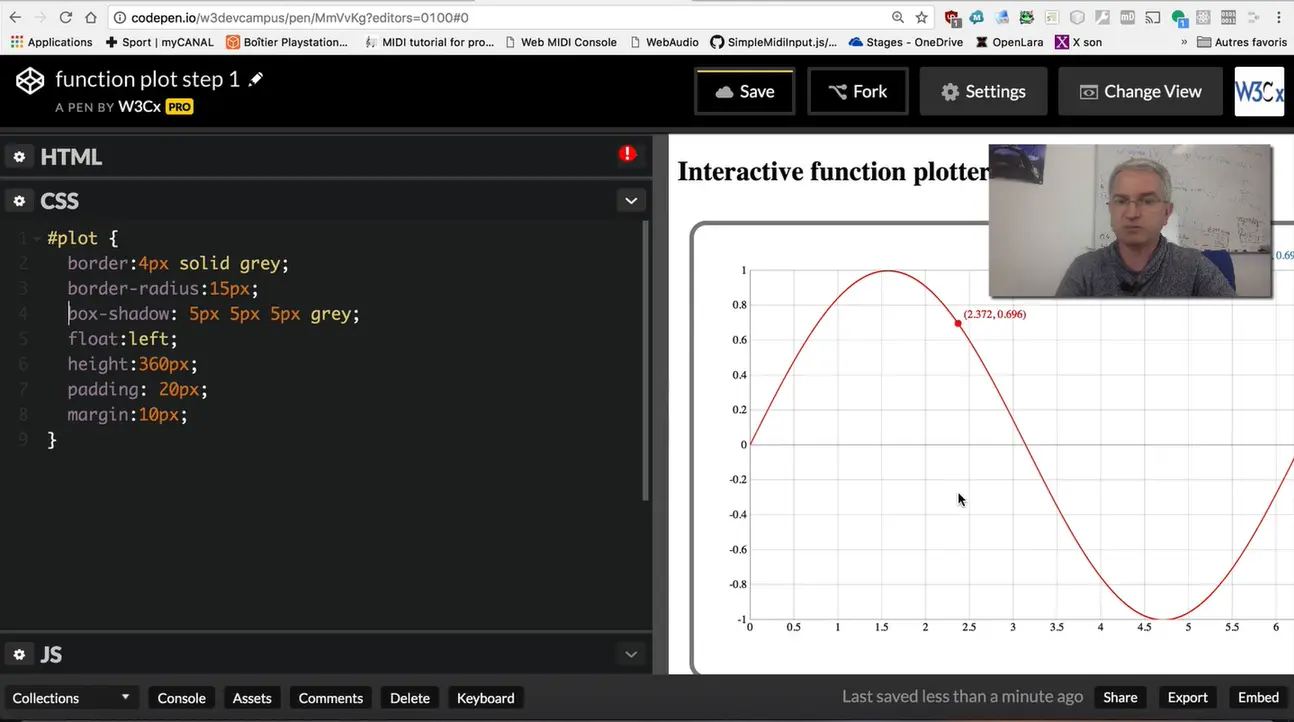This screenshot has height=722, width=1294.
Task: Open the green circle extension with badge
Action: tap(1180, 18)
